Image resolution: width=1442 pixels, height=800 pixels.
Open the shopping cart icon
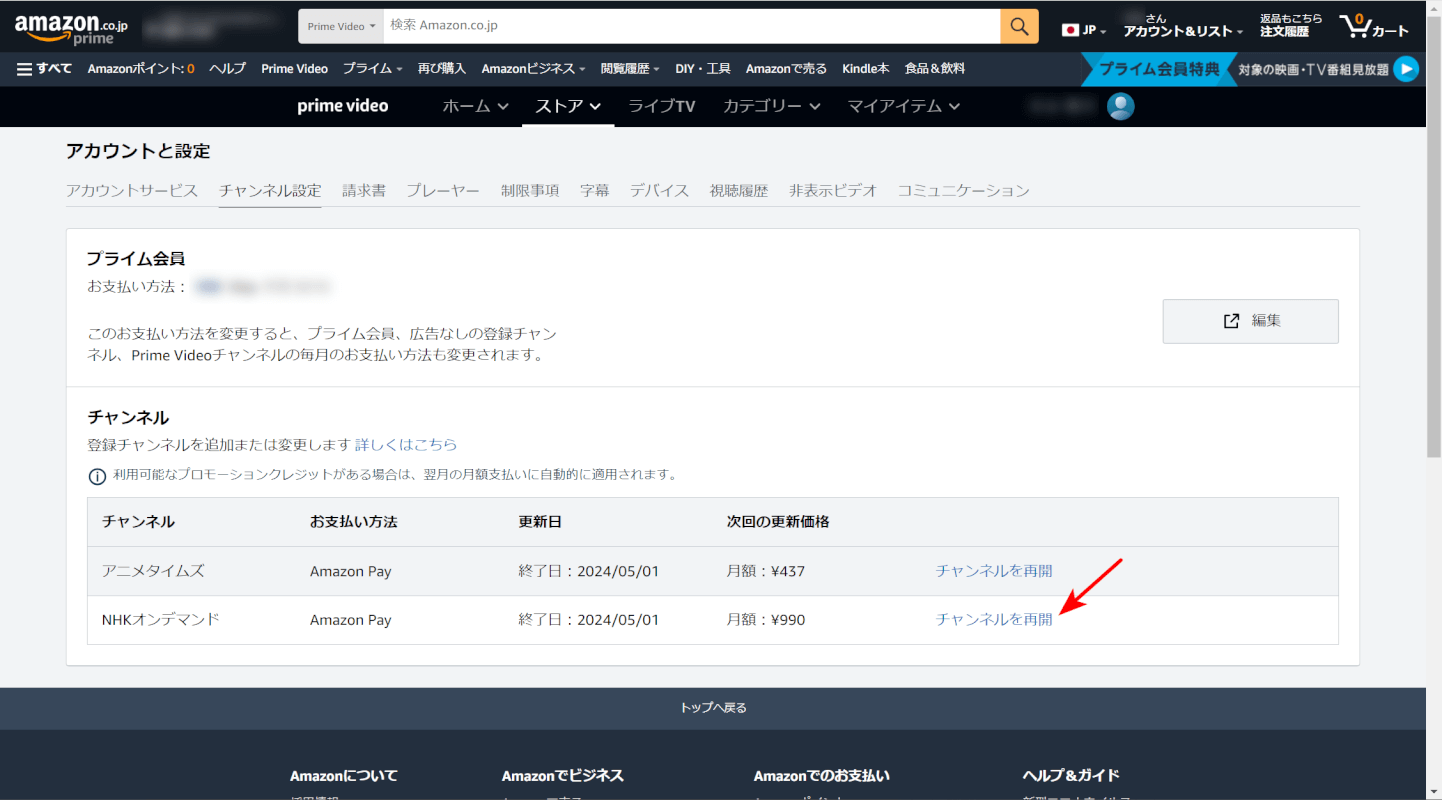[1375, 26]
